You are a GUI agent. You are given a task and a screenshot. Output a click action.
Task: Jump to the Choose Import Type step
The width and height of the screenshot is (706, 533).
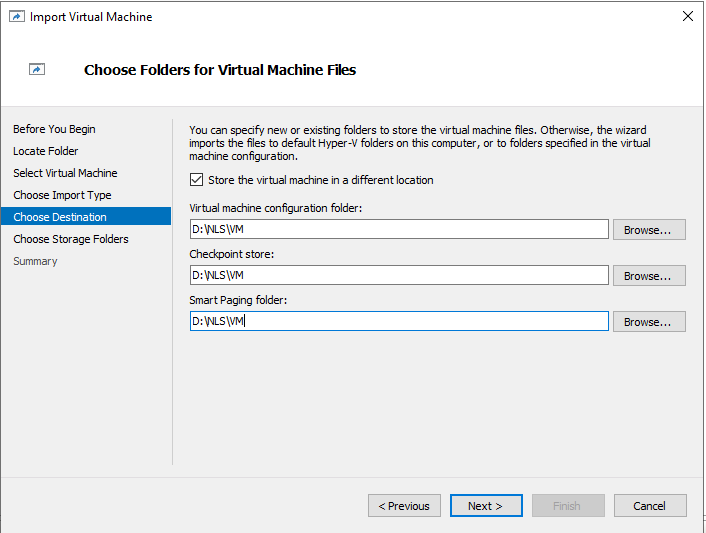point(62,195)
